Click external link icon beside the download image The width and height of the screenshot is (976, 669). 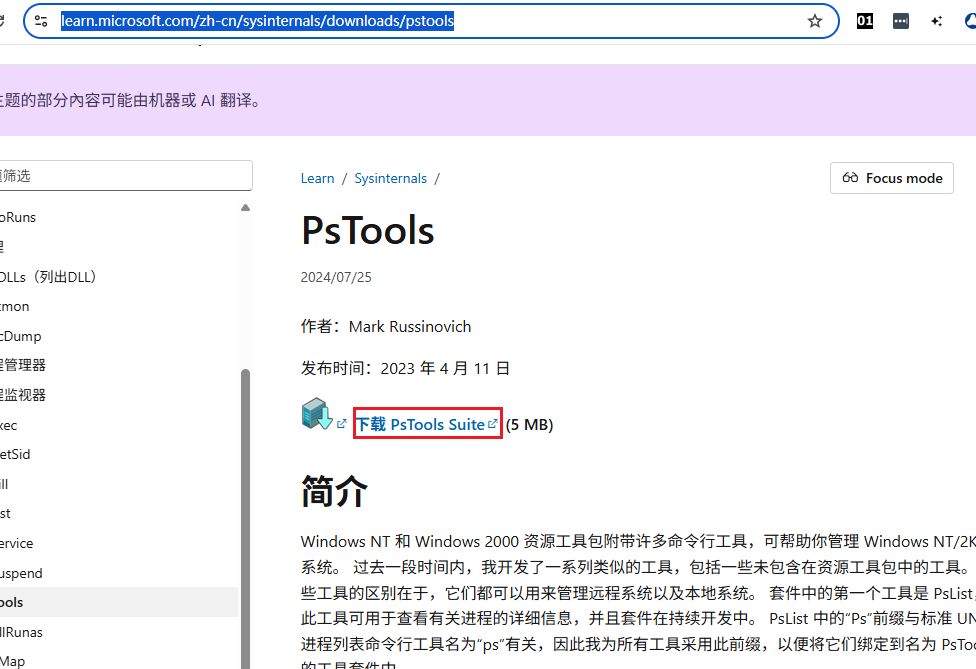click(x=342, y=424)
